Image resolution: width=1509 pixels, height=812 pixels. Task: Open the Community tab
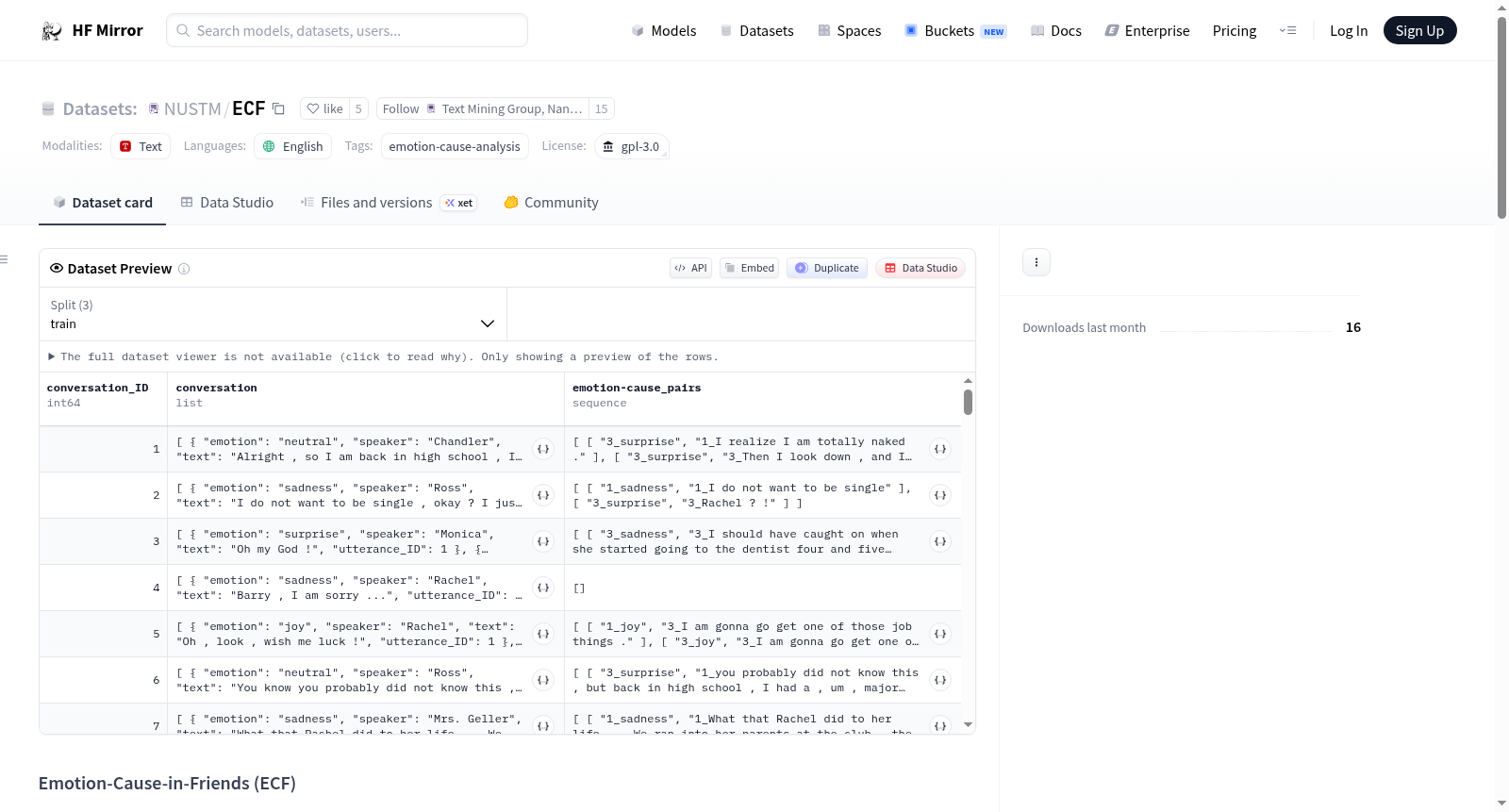click(552, 203)
